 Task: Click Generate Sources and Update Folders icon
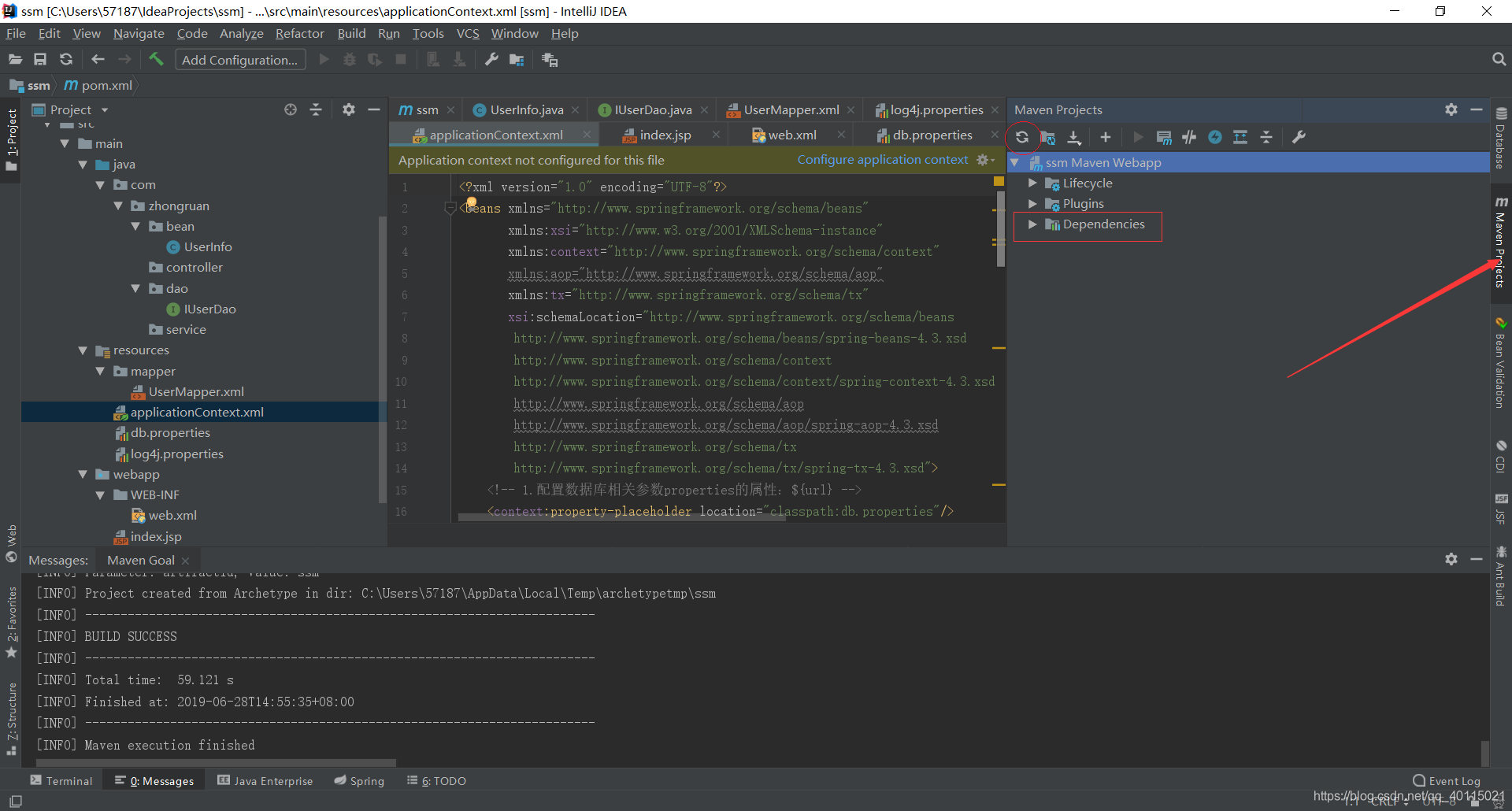pyautogui.click(x=1048, y=137)
